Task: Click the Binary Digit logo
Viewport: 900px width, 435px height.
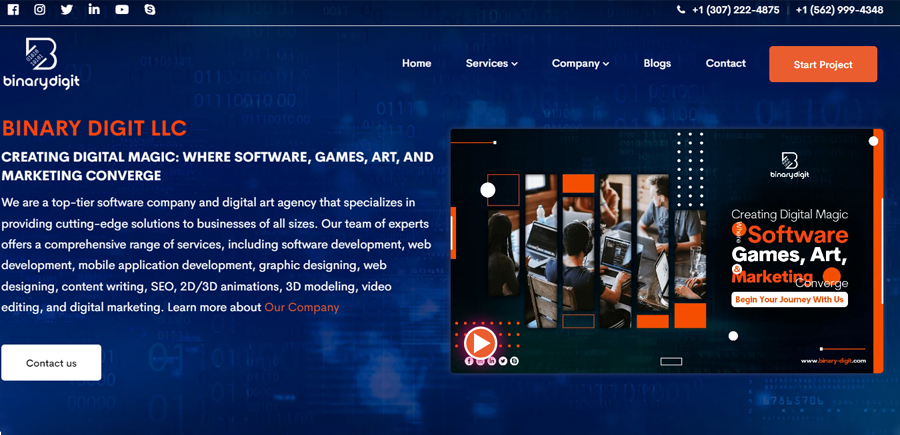Action: (40, 63)
